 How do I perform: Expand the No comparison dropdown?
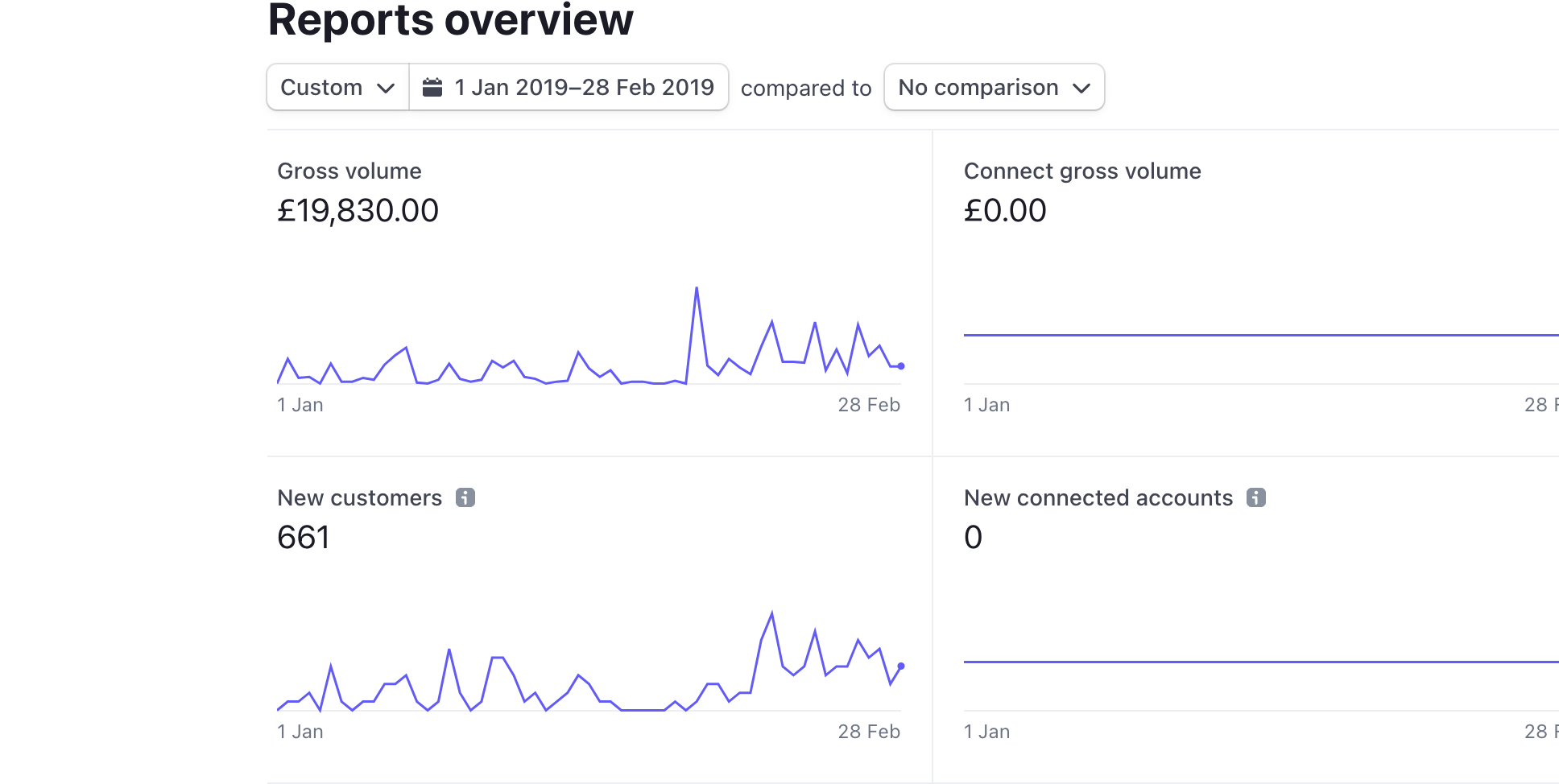(x=994, y=87)
